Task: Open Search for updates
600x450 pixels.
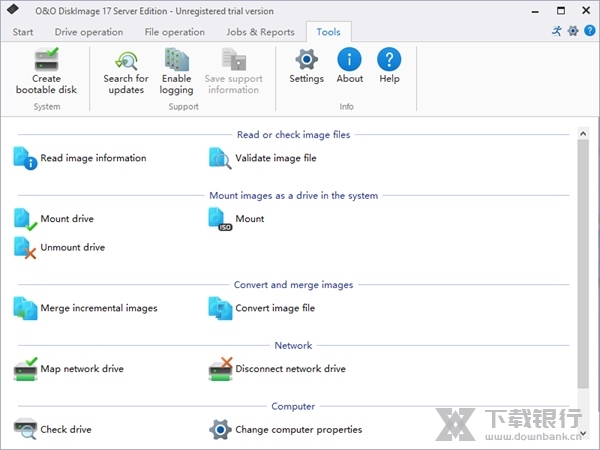Action: tap(125, 61)
